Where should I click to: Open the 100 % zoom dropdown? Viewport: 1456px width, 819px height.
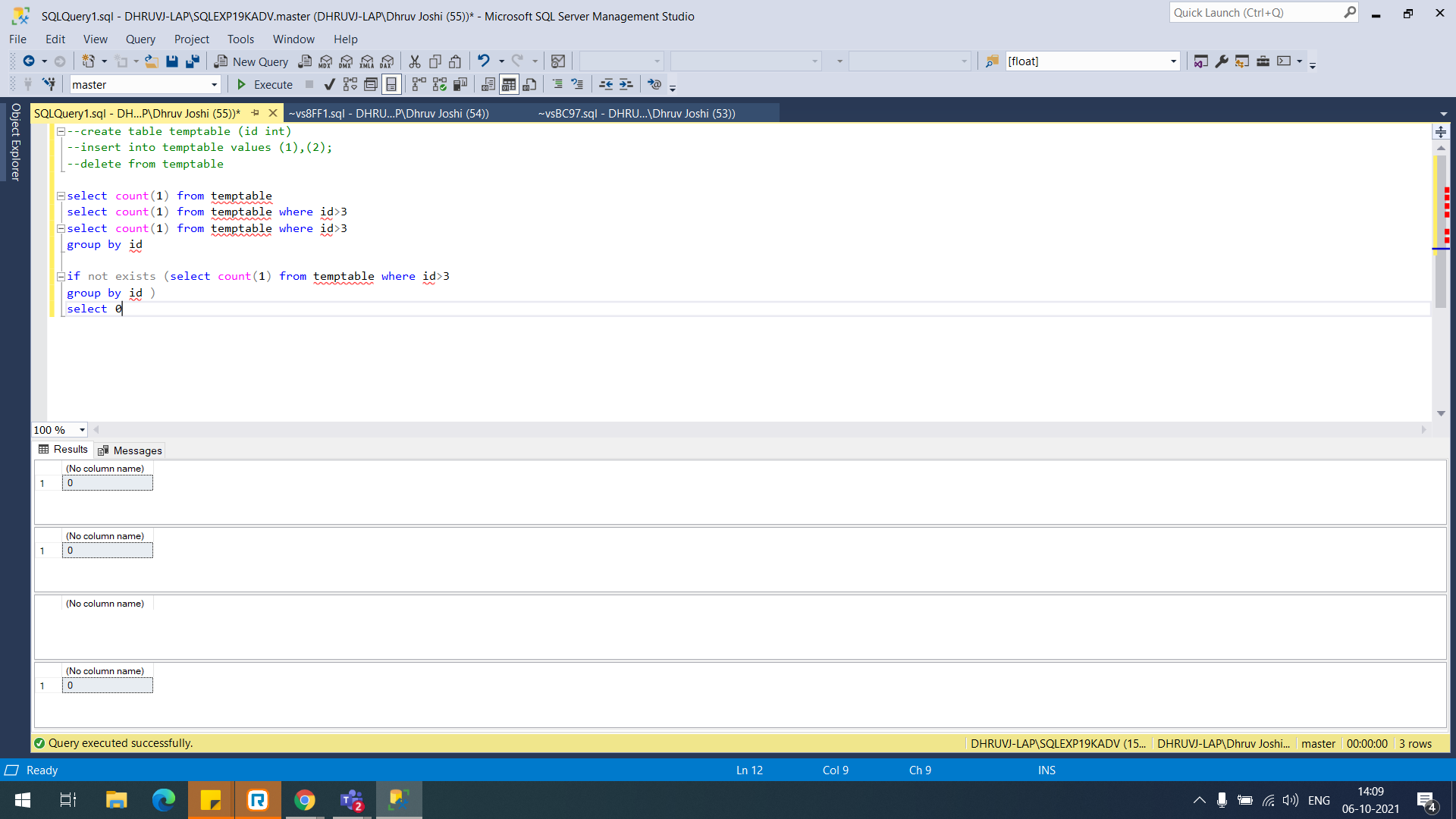coord(82,430)
